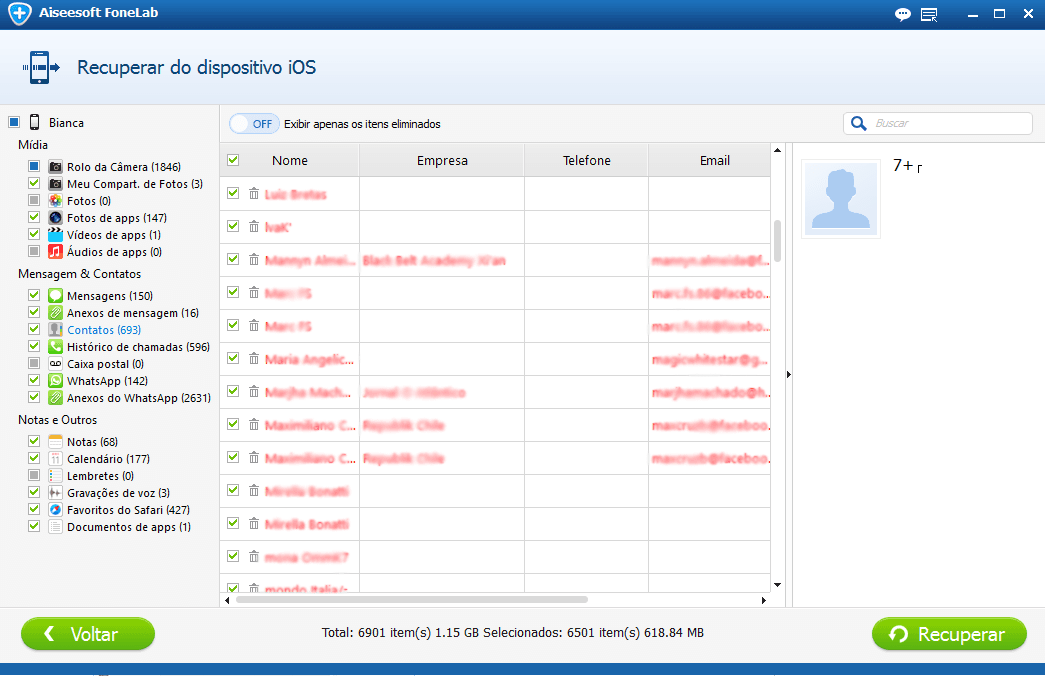Viewport: 1045px width, 676px height.
Task: Click the Mensagens green bubble icon
Action: pos(56,296)
